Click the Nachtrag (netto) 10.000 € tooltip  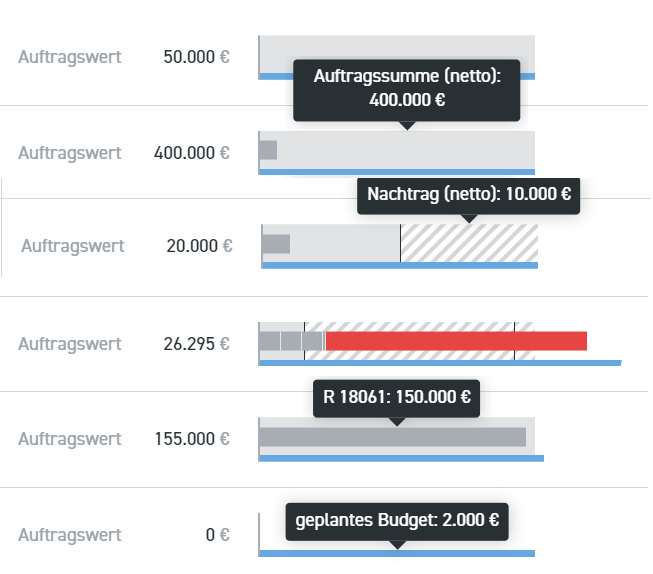[469, 194]
